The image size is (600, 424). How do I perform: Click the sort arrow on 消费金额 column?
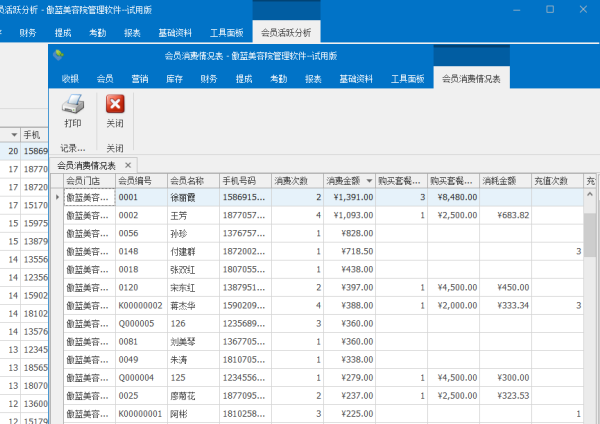(x=368, y=181)
